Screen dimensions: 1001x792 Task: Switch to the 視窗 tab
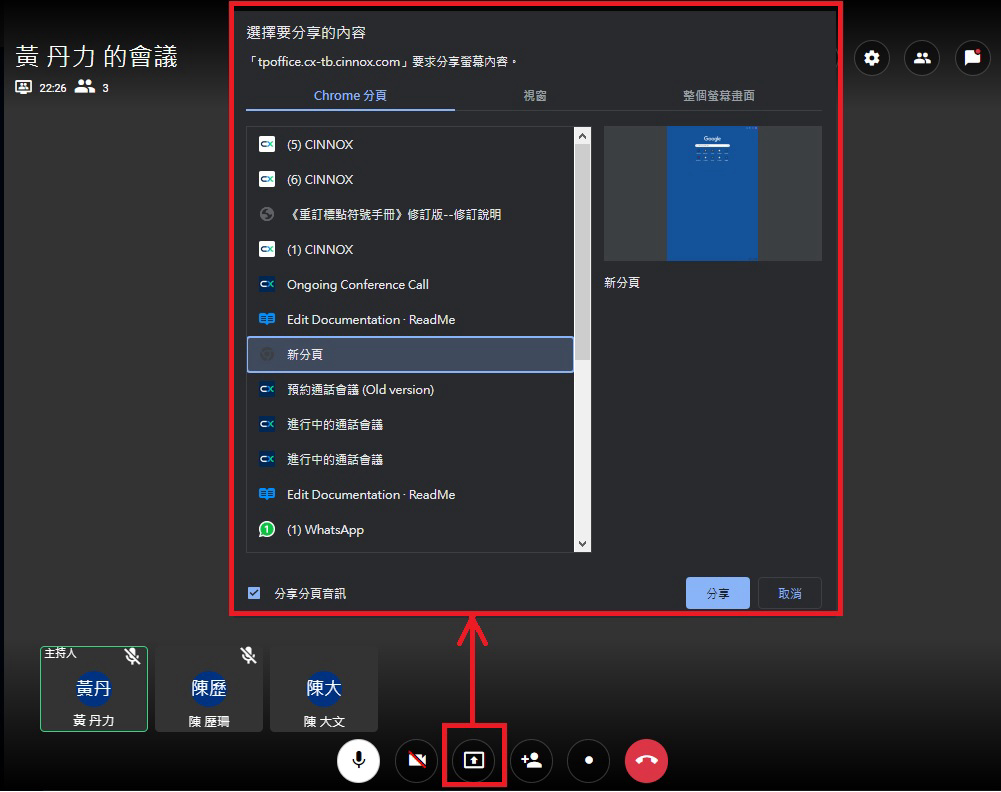(x=535, y=96)
